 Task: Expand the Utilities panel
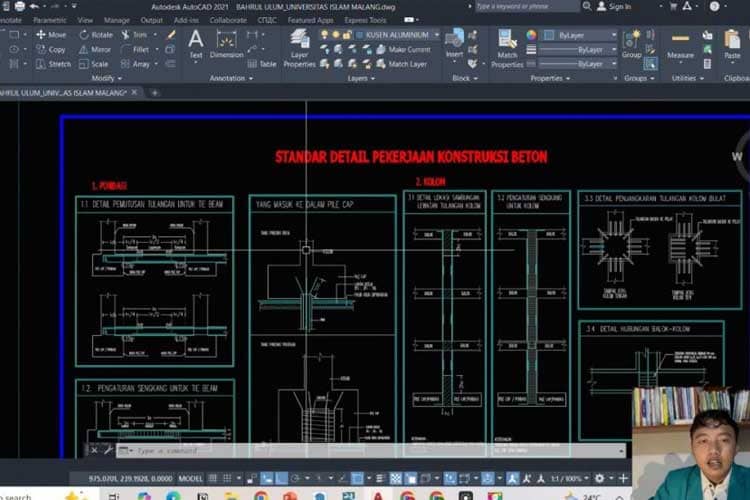pos(688,78)
